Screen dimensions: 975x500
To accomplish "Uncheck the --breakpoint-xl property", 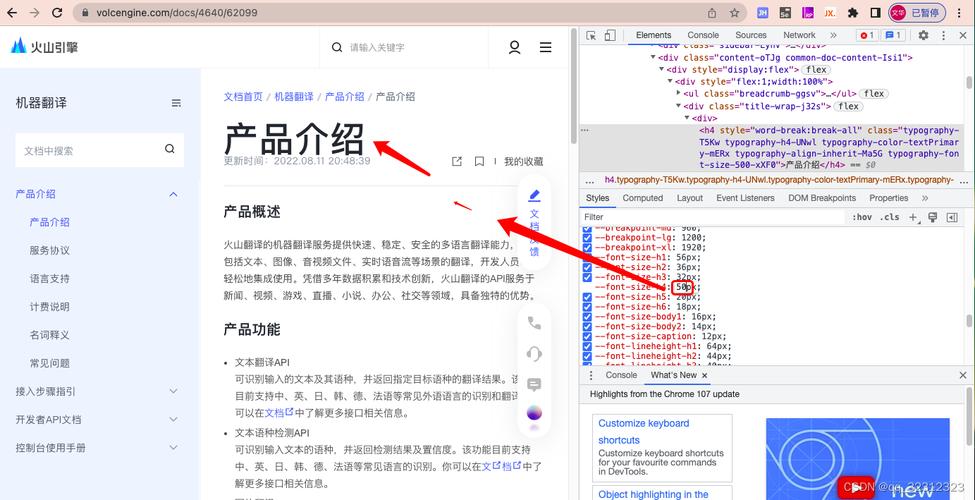I will [x=587, y=248].
